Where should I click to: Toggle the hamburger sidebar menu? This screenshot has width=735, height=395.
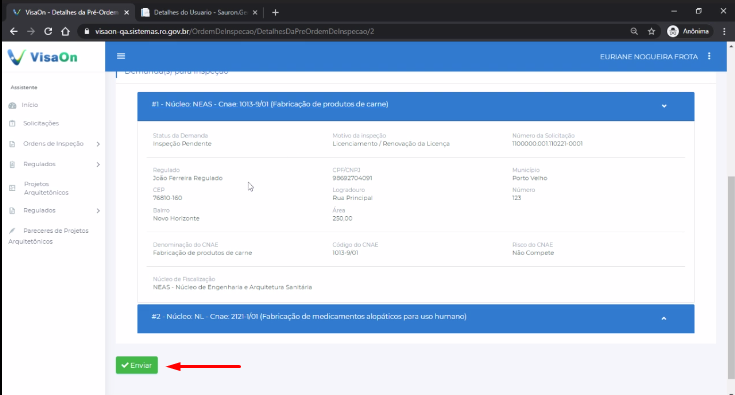pos(121,56)
